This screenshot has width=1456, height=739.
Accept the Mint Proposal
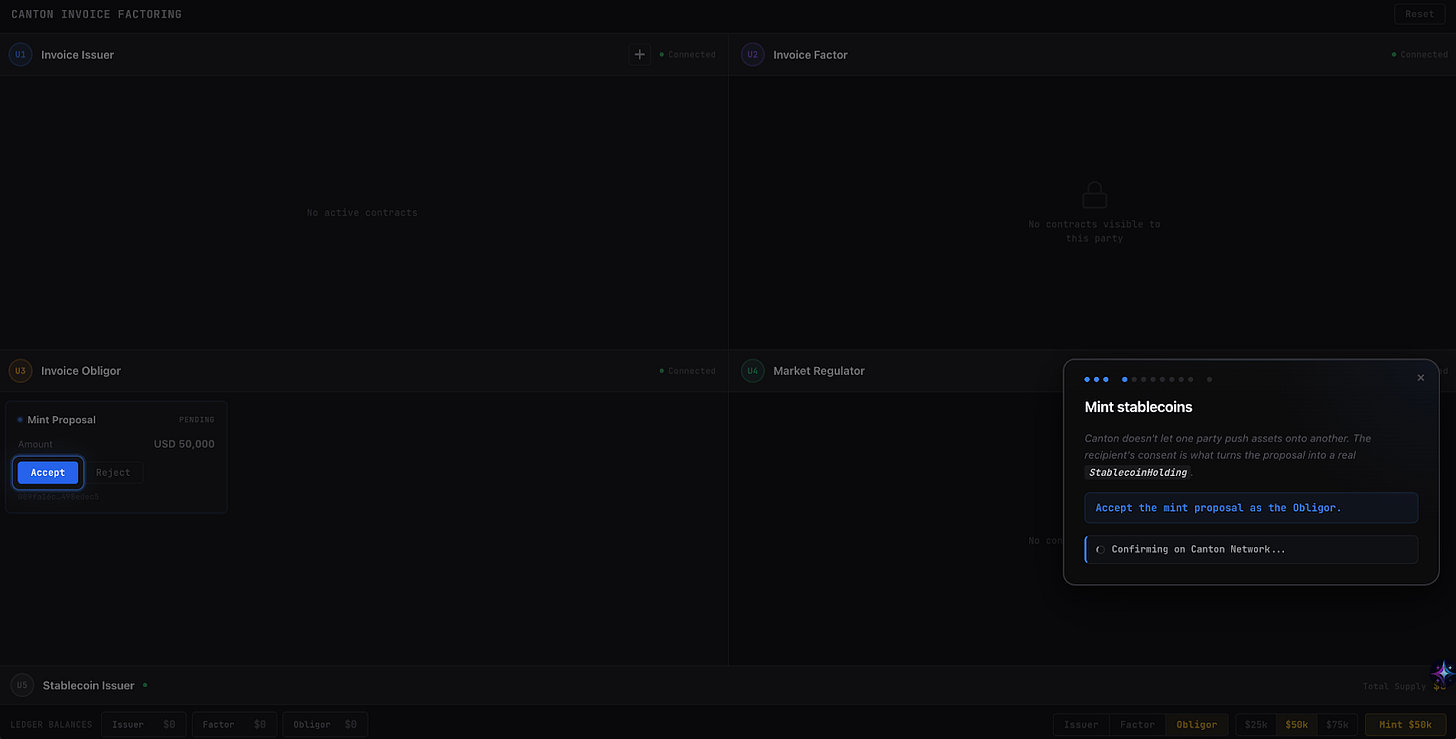(48, 473)
